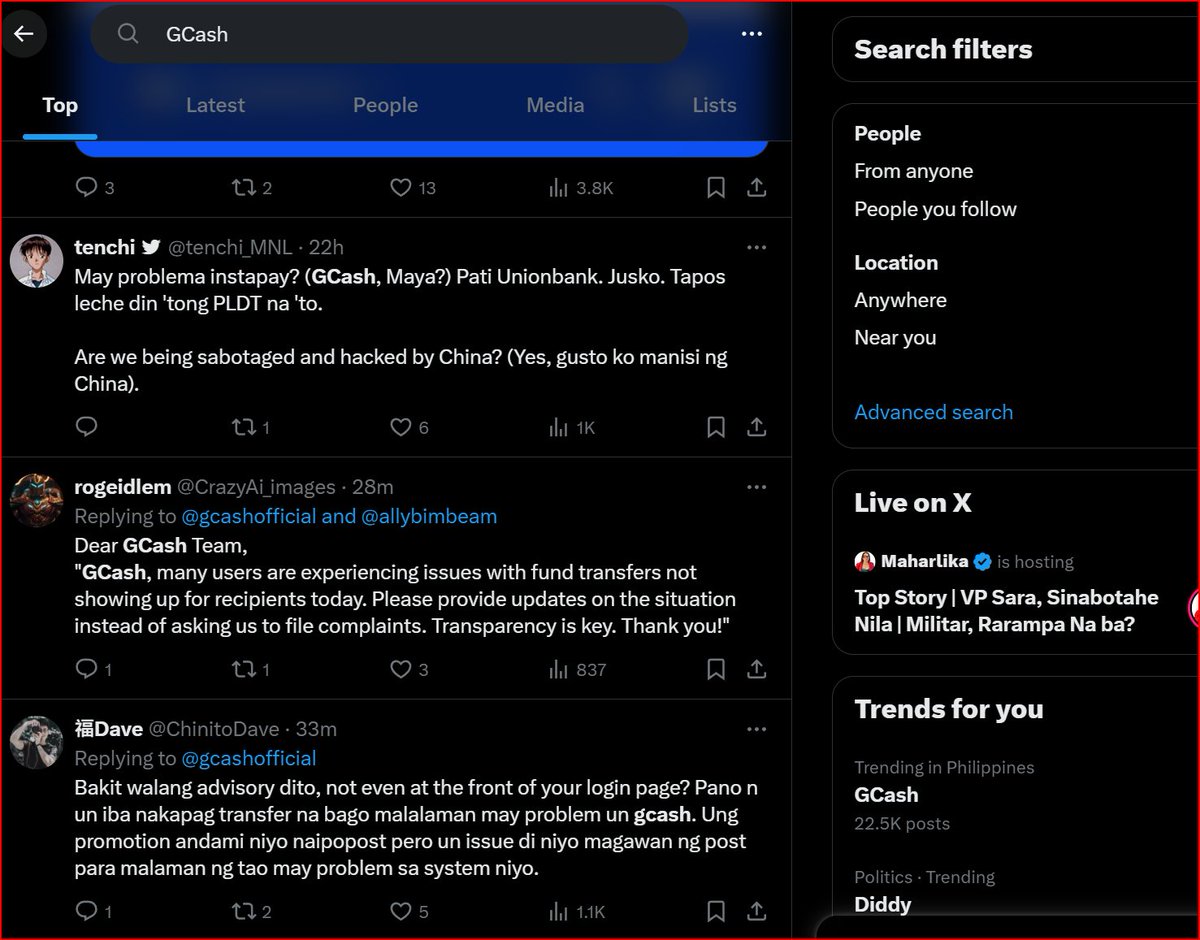1200x940 pixels.
Task: Select From anyone under People filters
Action: coord(913,170)
